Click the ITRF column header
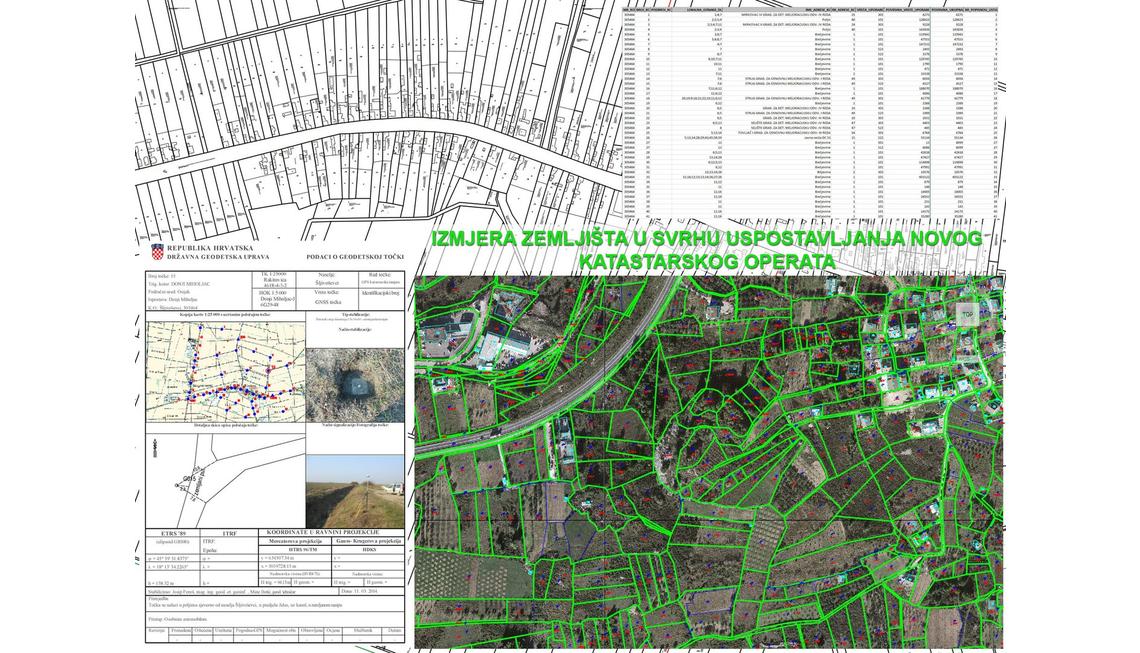This screenshot has height=653, width=1140. point(229,534)
